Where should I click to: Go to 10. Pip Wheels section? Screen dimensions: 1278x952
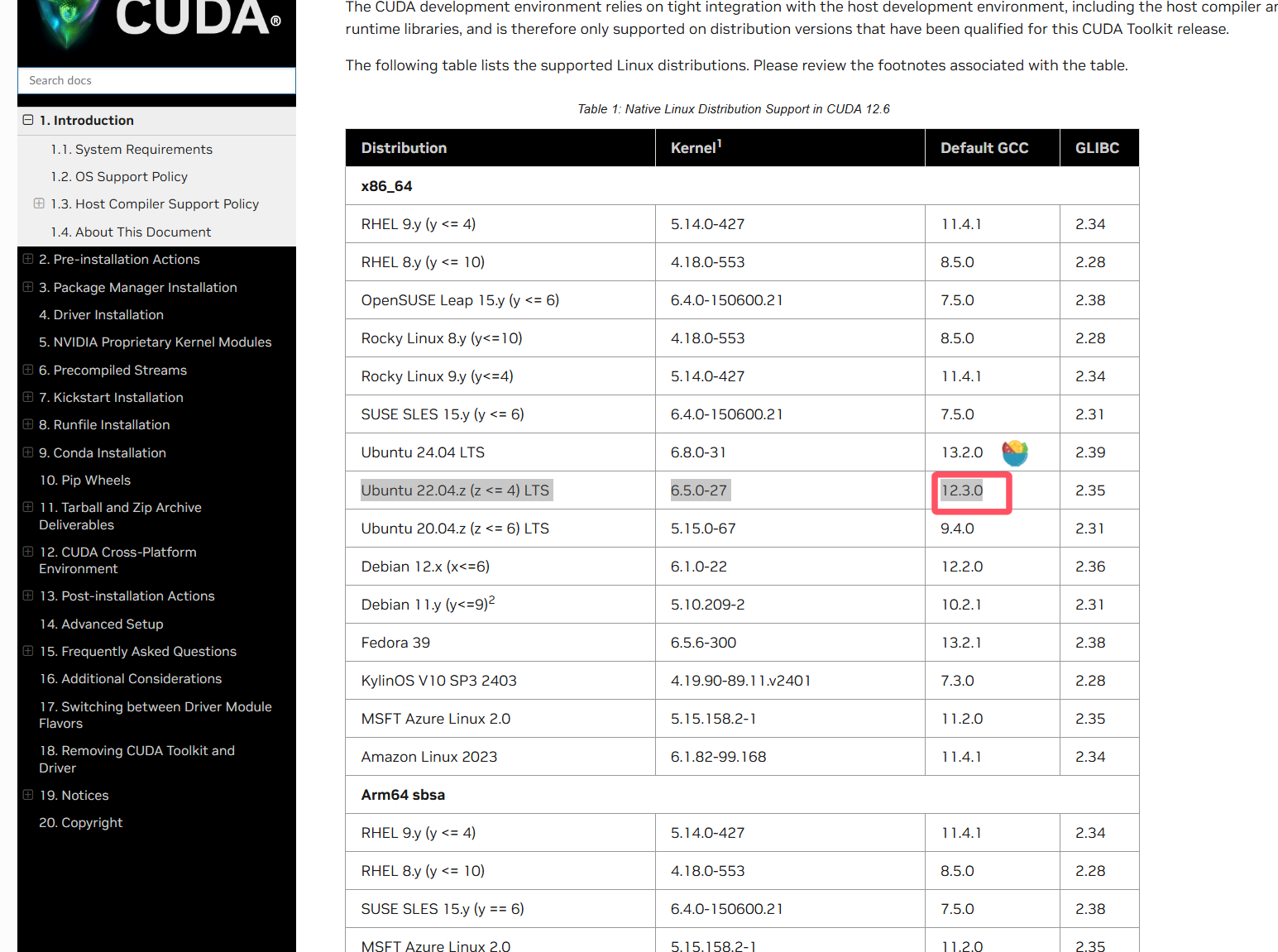(x=84, y=480)
